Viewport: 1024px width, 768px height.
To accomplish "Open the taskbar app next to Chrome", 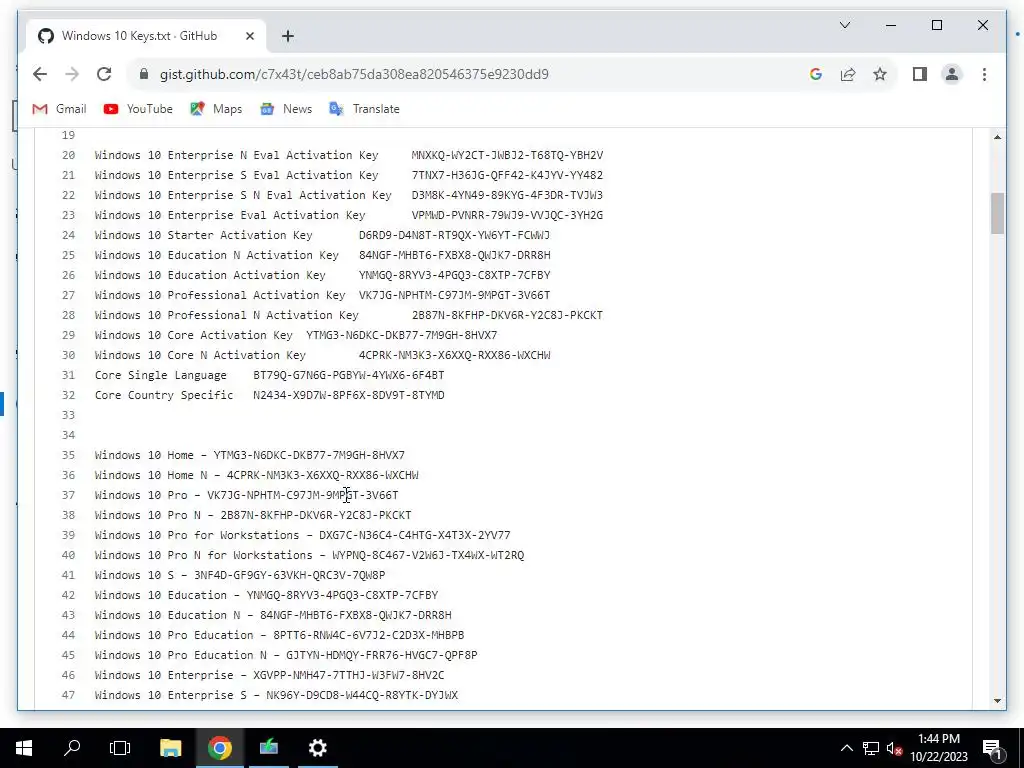I will 268,748.
